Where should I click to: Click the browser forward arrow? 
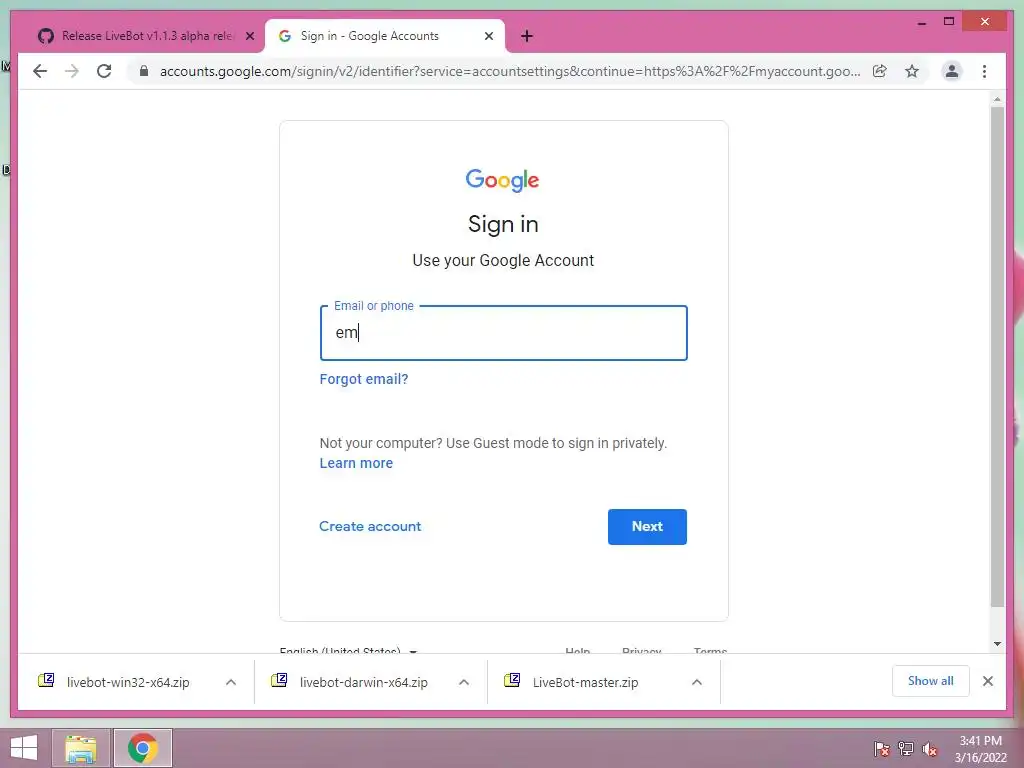[72, 71]
